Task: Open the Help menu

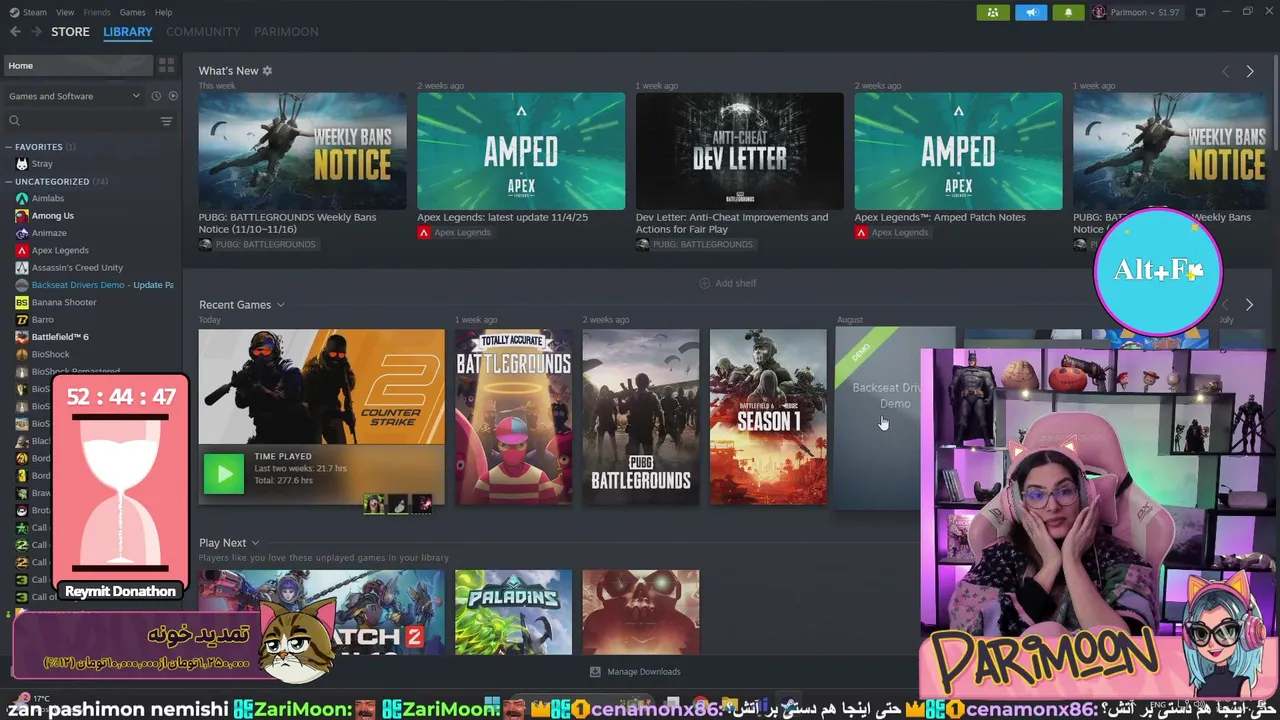Action: (x=163, y=12)
